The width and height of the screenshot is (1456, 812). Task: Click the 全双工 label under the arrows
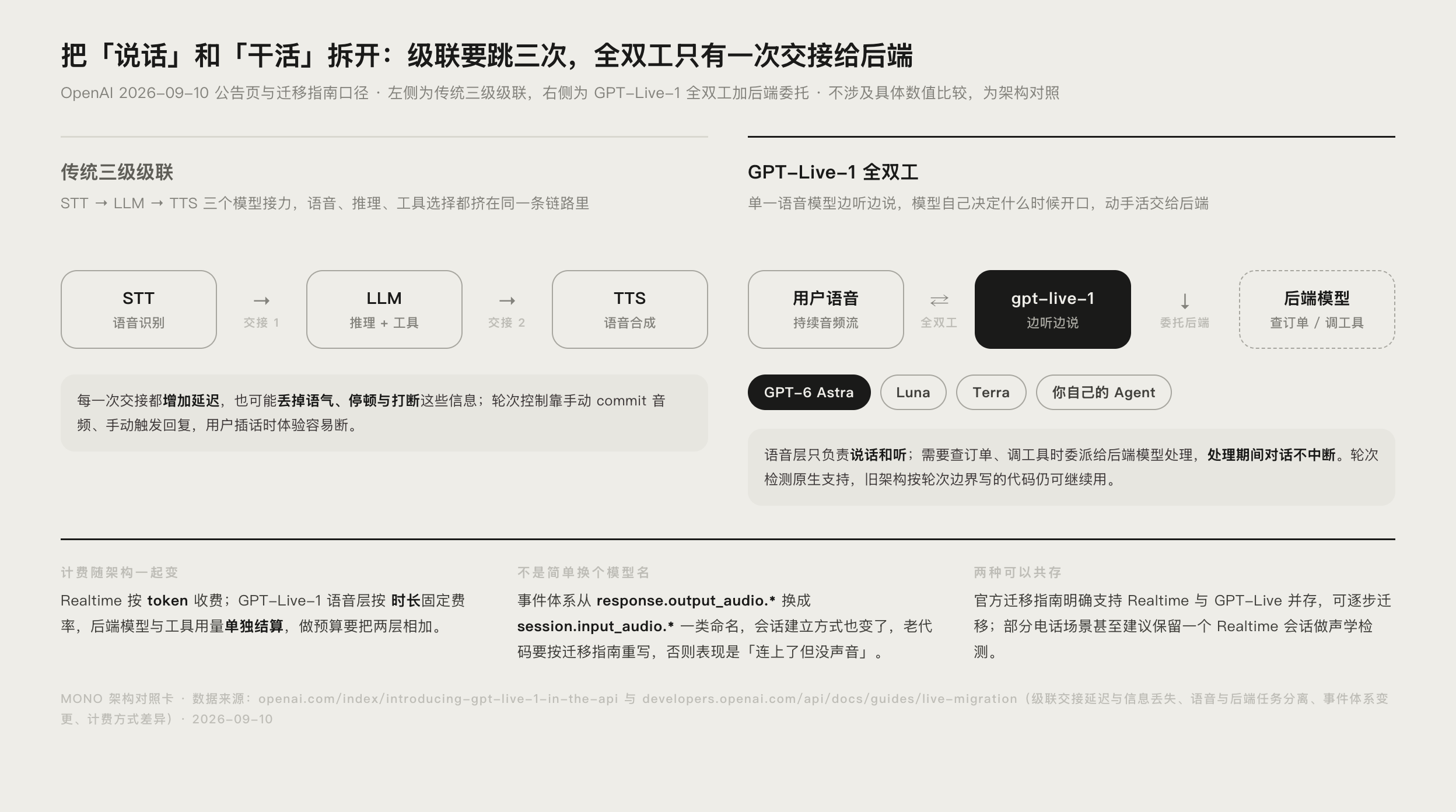click(x=939, y=323)
